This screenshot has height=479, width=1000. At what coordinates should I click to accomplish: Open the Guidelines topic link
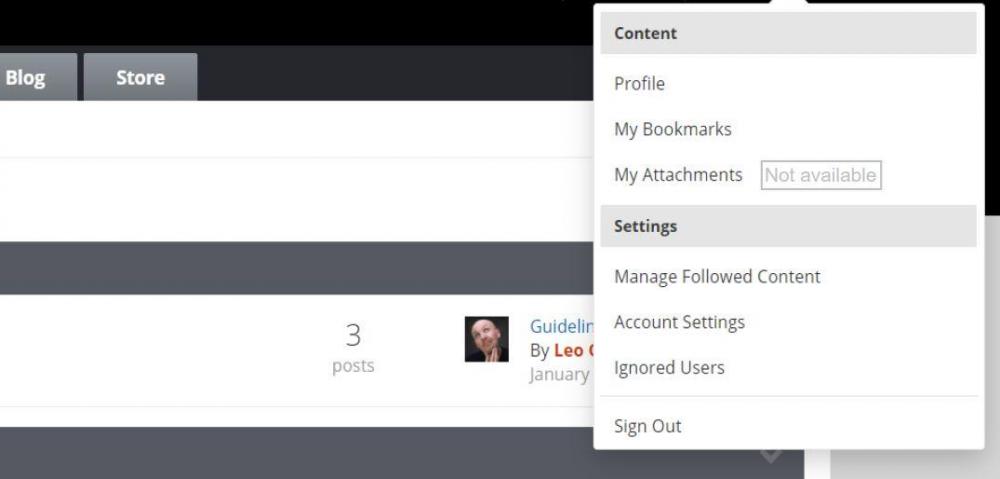[x=562, y=326]
